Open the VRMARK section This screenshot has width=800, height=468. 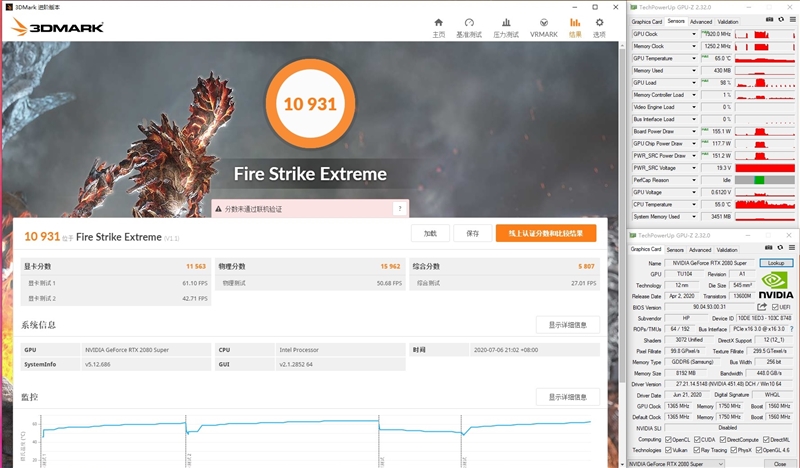tap(544, 27)
